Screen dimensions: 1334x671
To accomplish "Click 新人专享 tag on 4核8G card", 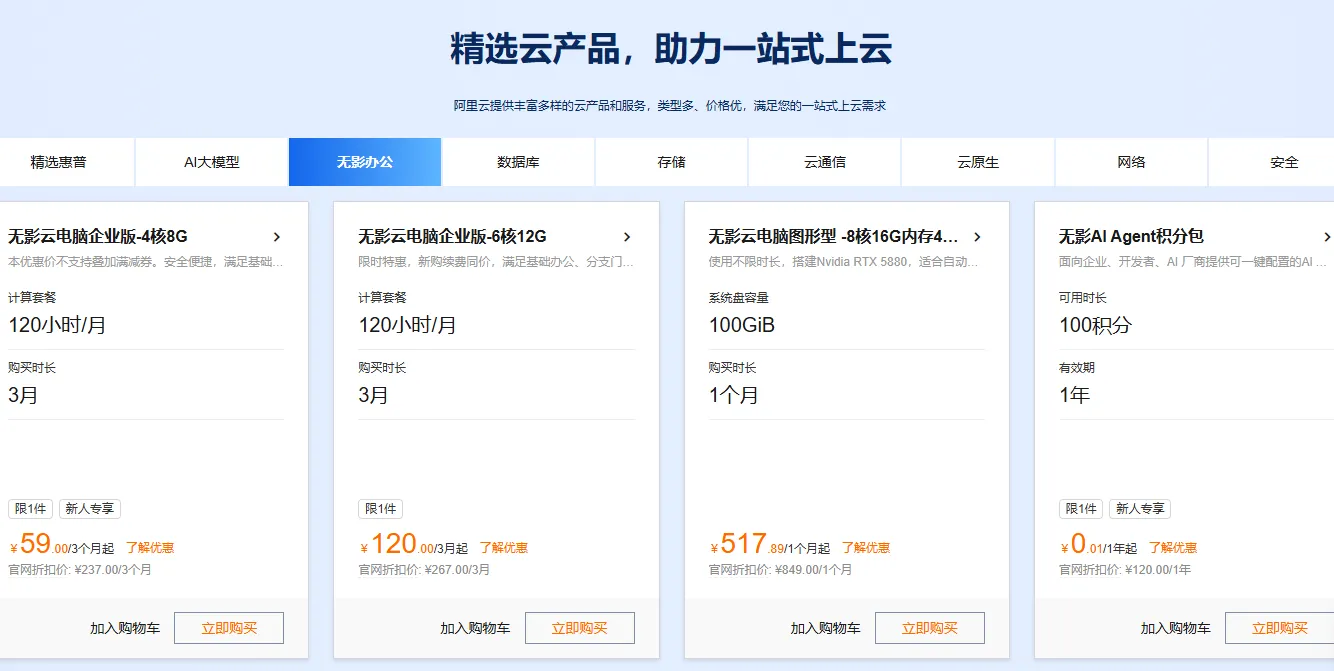I will 90,509.
